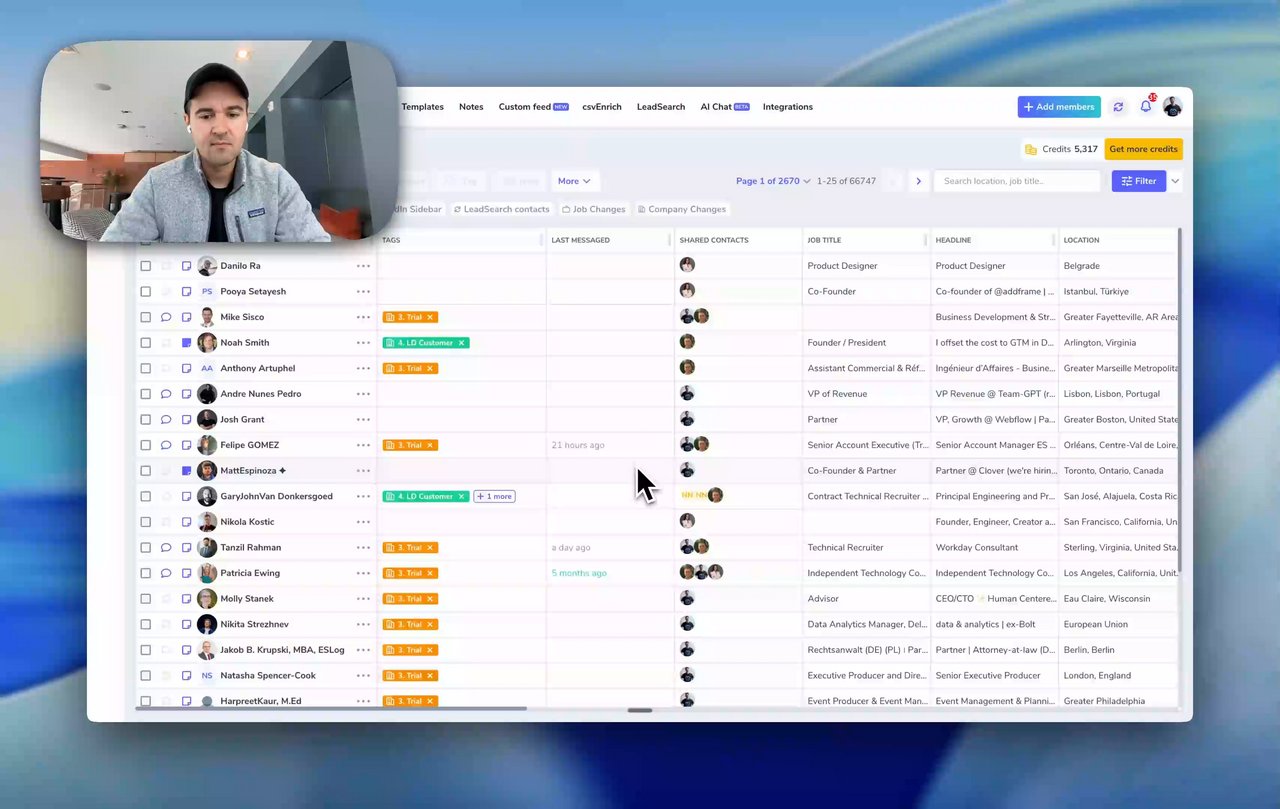This screenshot has height=809, width=1280.
Task: Select checkbox for Pooya Setayesh
Action: pos(146,292)
